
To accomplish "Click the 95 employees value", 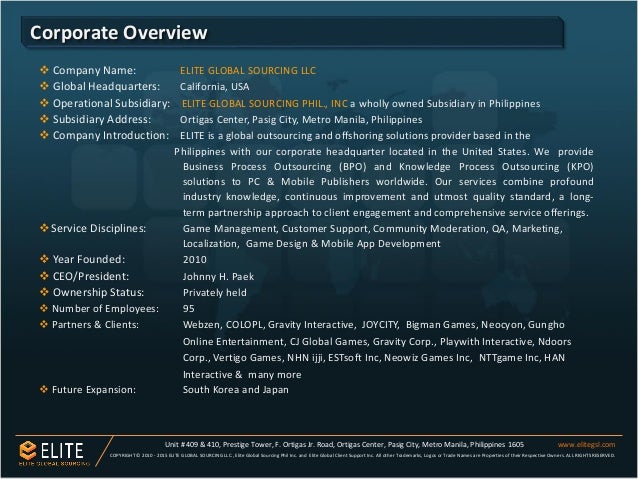I will (188, 308).
